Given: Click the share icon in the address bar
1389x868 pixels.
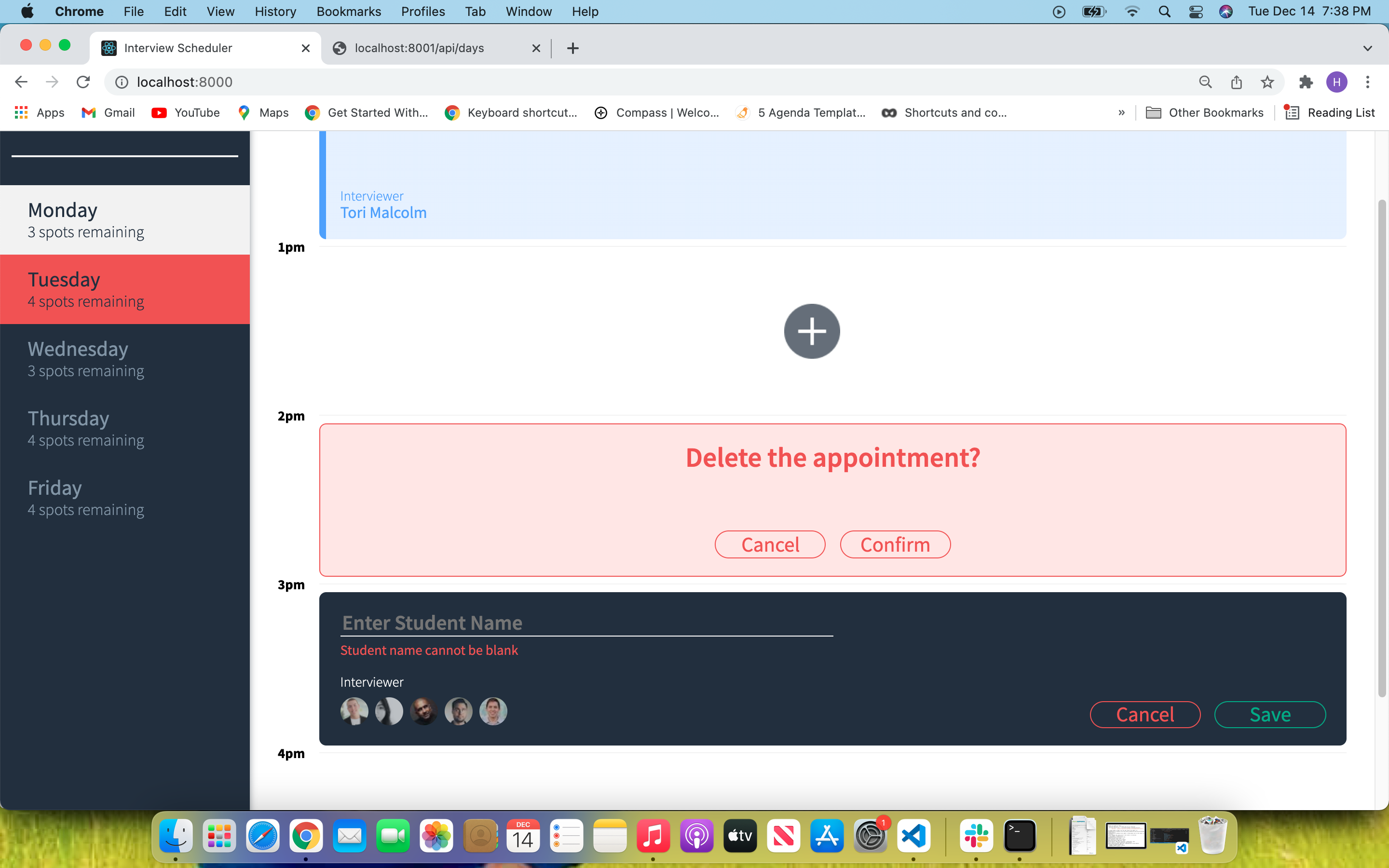Looking at the screenshot, I should pyautogui.click(x=1236, y=81).
